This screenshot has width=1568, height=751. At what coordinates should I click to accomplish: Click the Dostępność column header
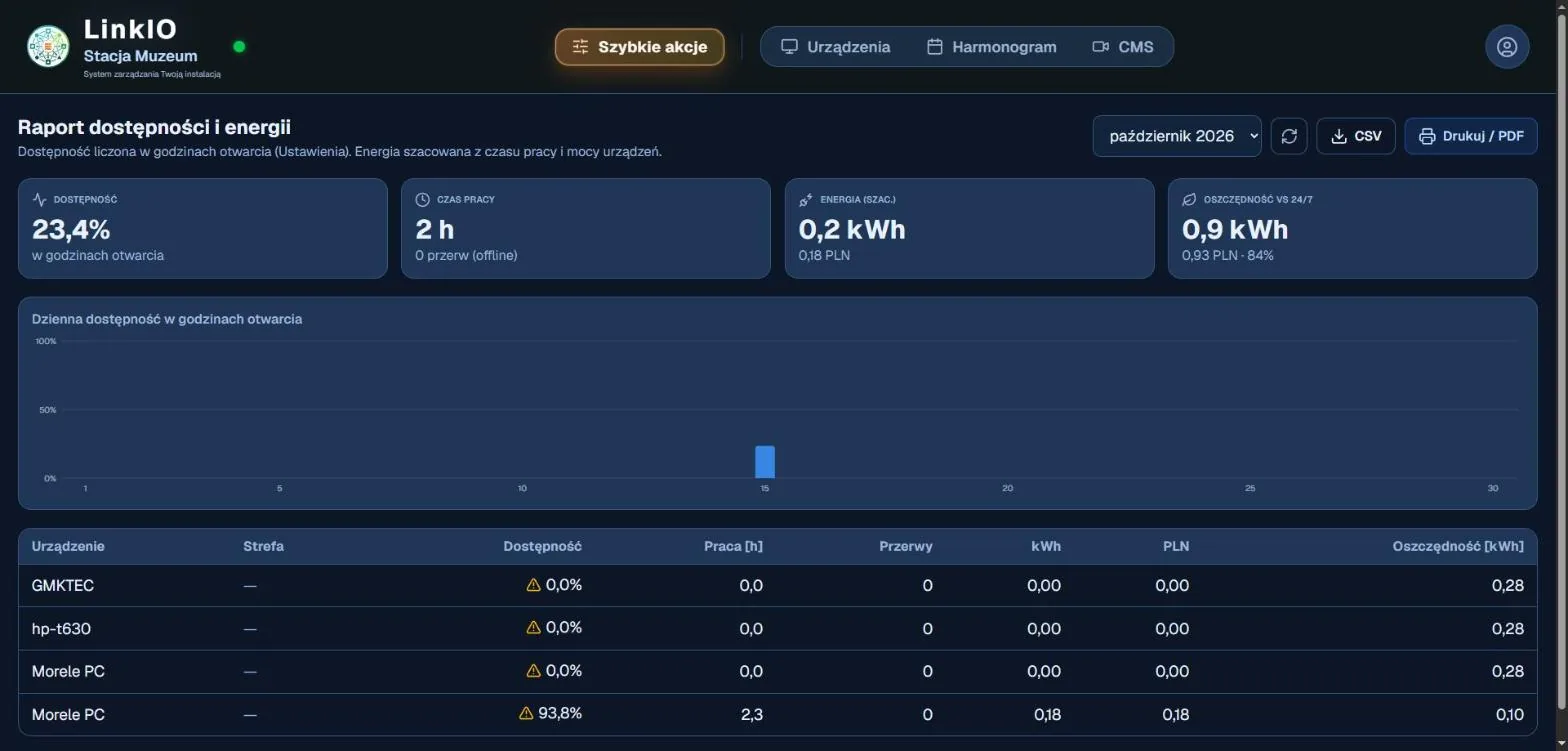point(542,546)
